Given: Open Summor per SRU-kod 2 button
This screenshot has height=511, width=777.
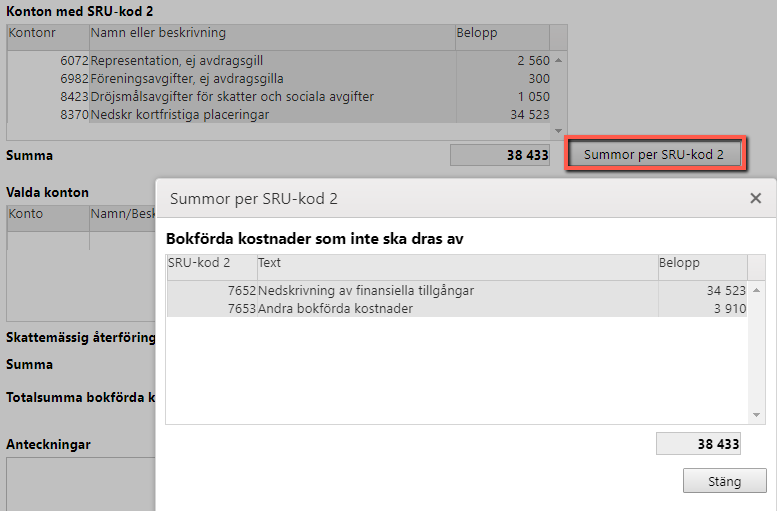Looking at the screenshot, I should pos(654,154).
